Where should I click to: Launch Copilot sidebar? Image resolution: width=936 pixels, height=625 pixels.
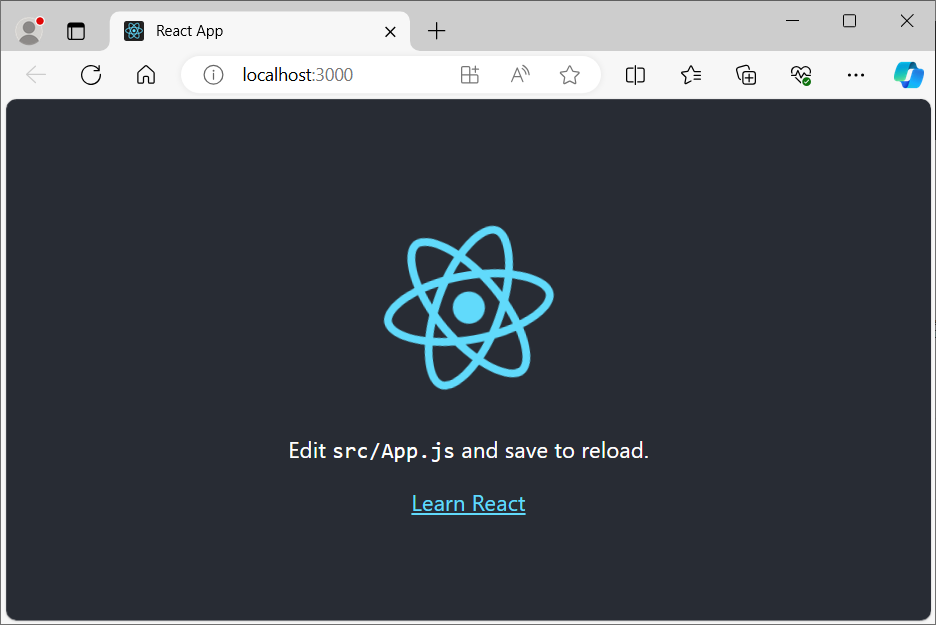click(909, 75)
